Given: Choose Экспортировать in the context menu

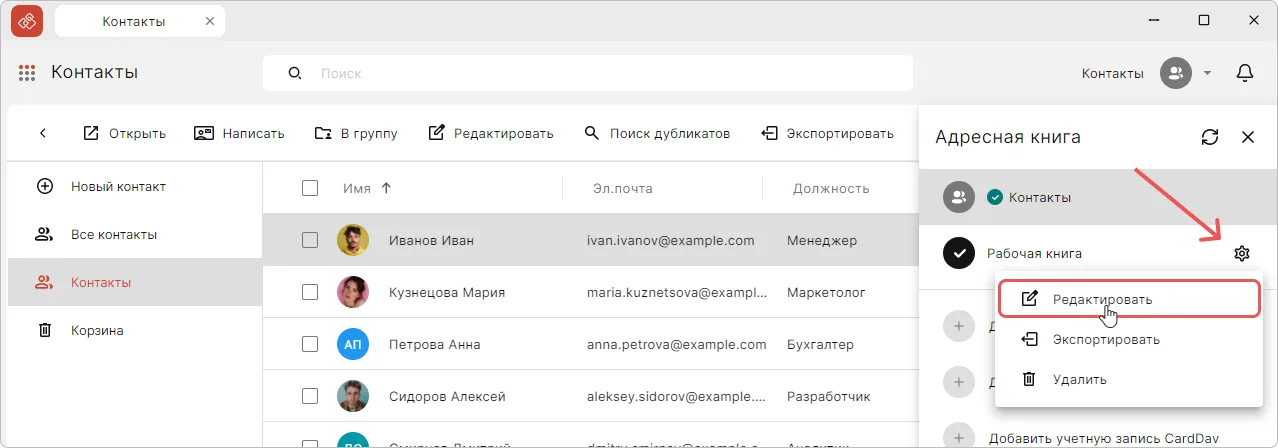Looking at the screenshot, I should click(x=1105, y=339).
